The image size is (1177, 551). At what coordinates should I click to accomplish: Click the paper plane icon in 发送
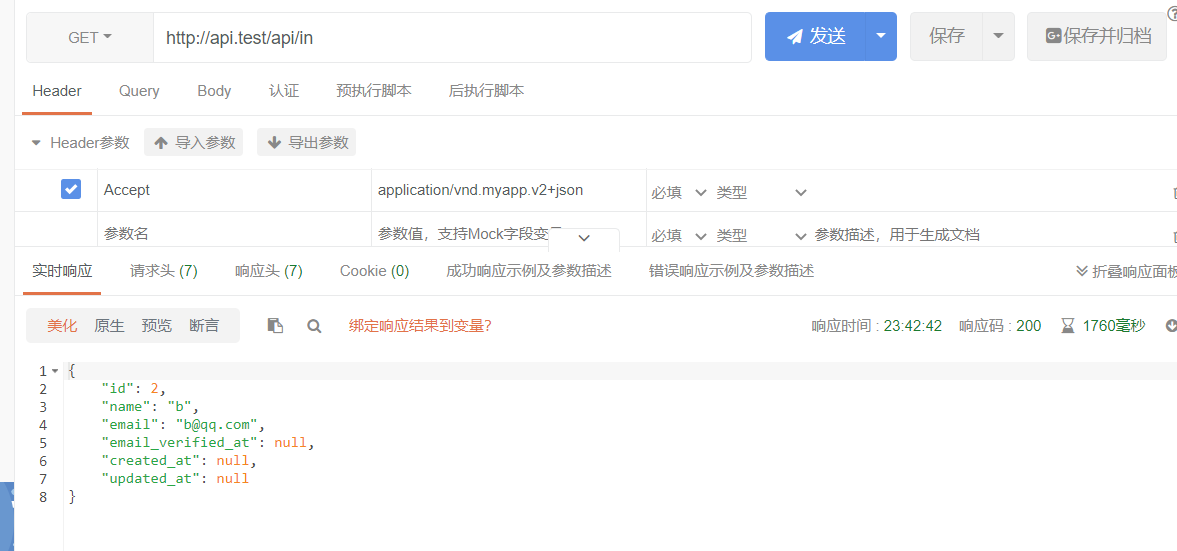pos(795,37)
